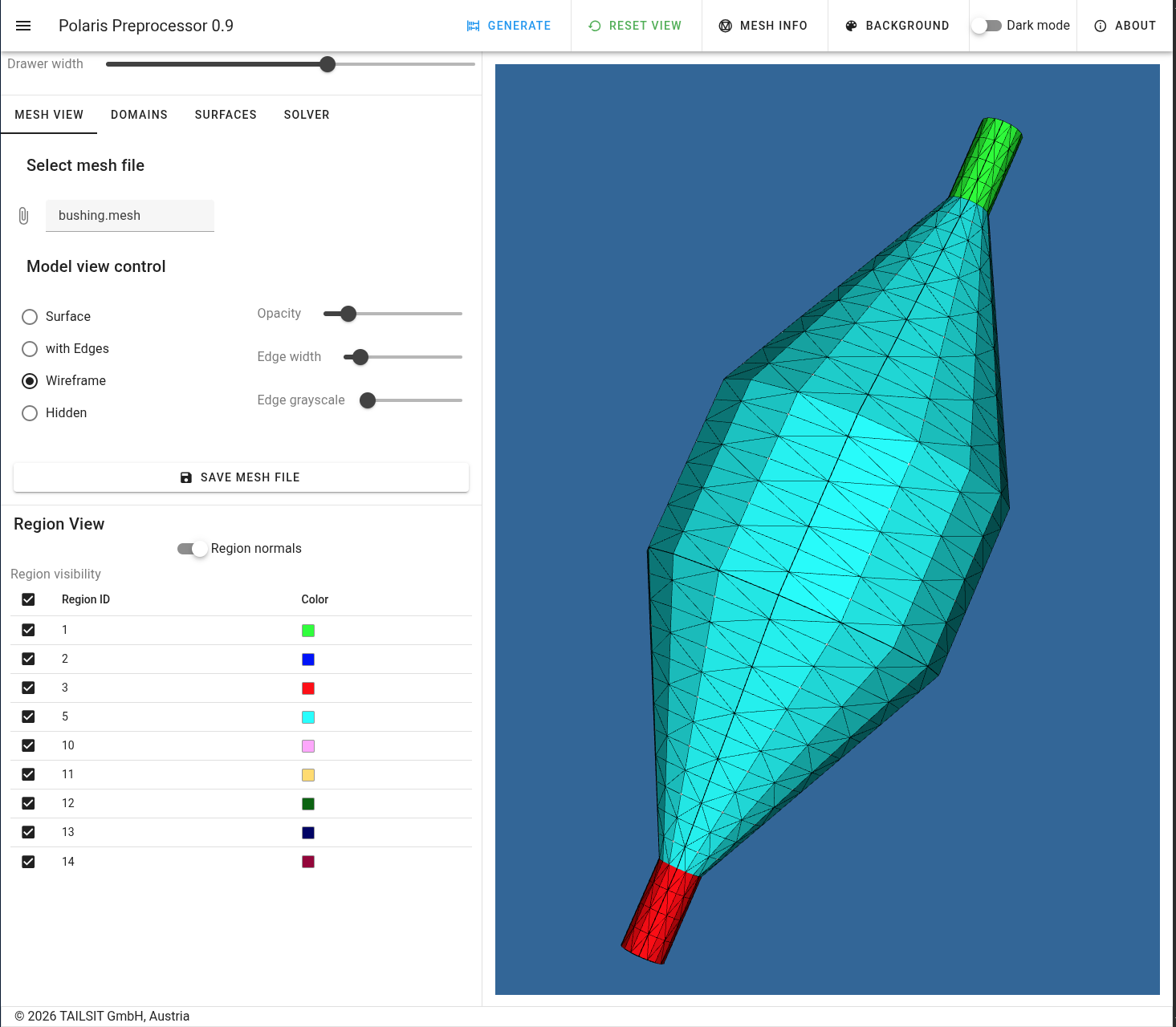Uncheck visibility for Region 1

click(28, 630)
